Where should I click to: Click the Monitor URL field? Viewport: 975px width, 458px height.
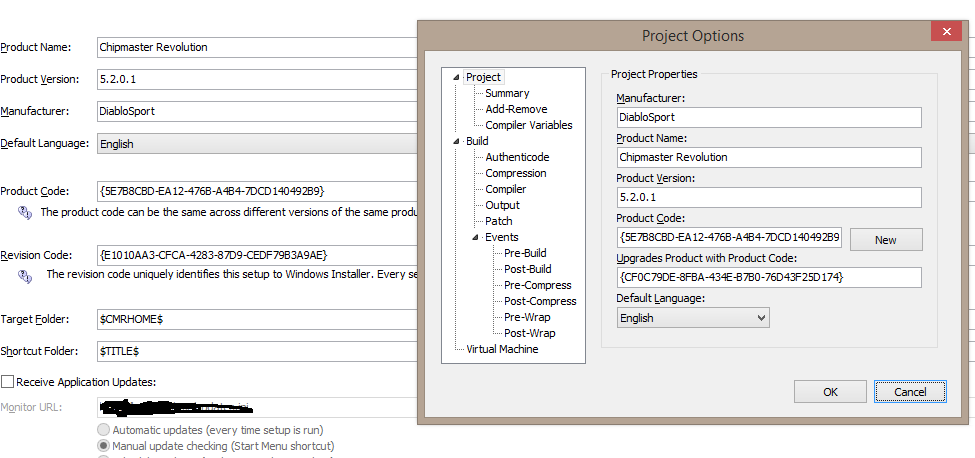click(257, 408)
